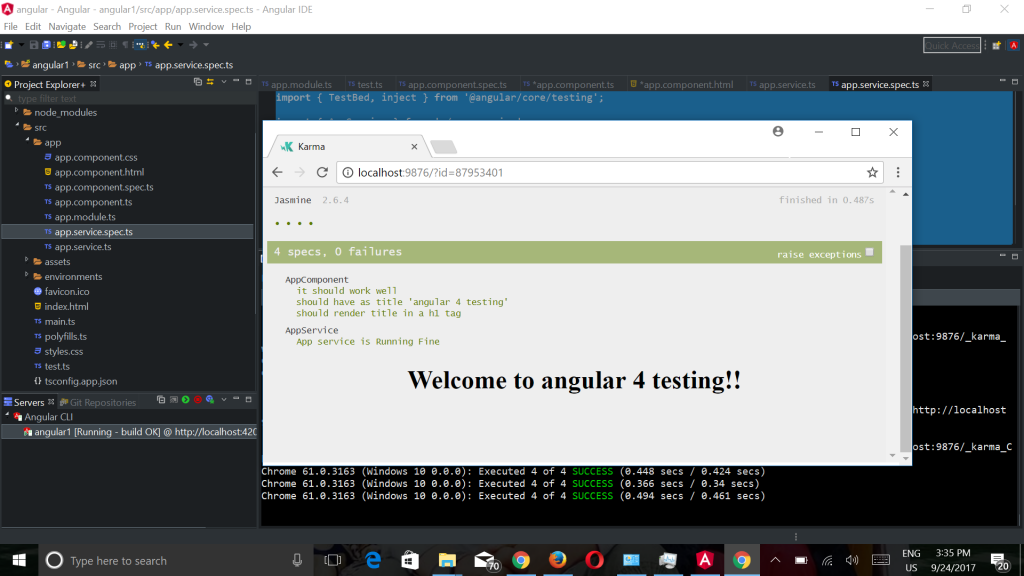Expand the assets folder
The height and width of the screenshot is (576, 1024).
pyautogui.click(x=28, y=261)
